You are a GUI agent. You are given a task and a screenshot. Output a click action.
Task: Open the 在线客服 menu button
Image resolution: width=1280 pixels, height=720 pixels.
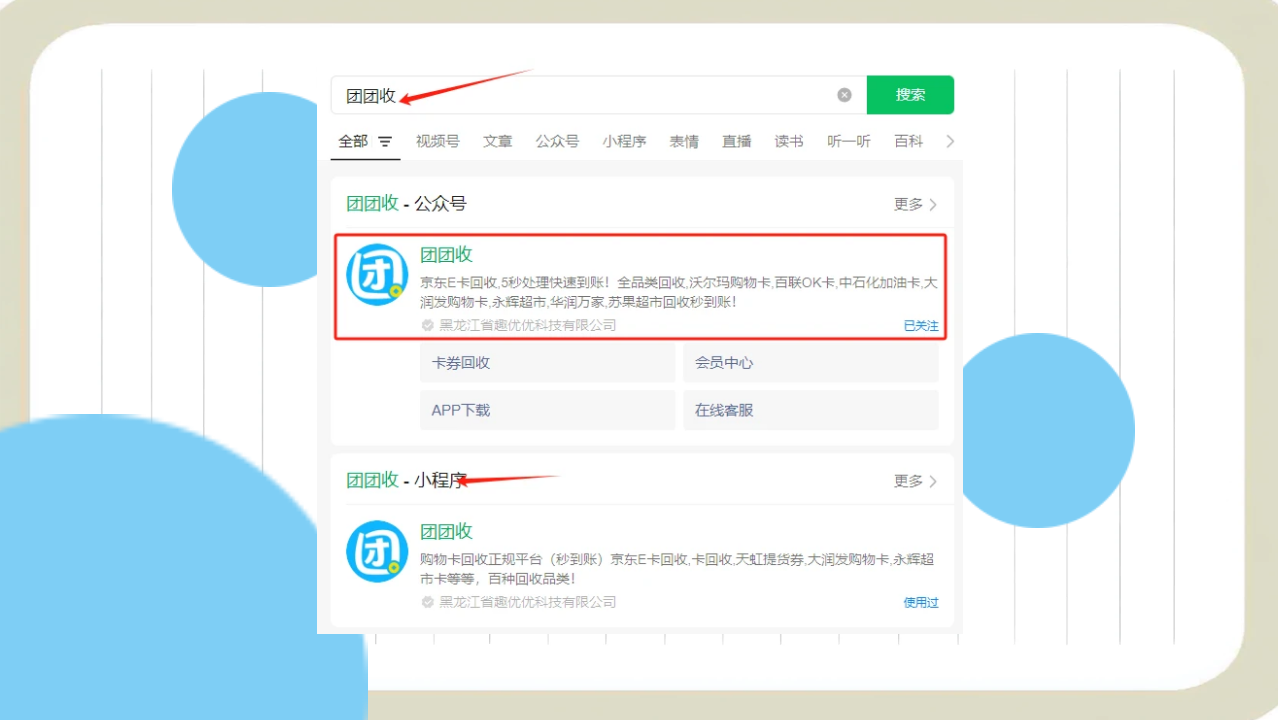coord(811,410)
